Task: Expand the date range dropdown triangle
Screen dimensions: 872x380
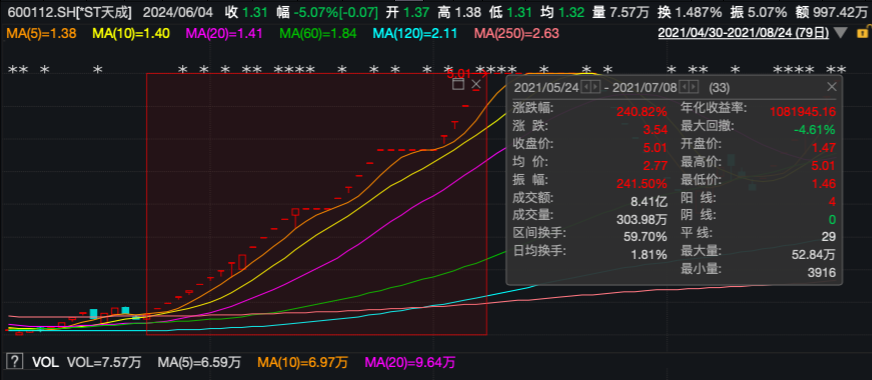Action: (841, 33)
